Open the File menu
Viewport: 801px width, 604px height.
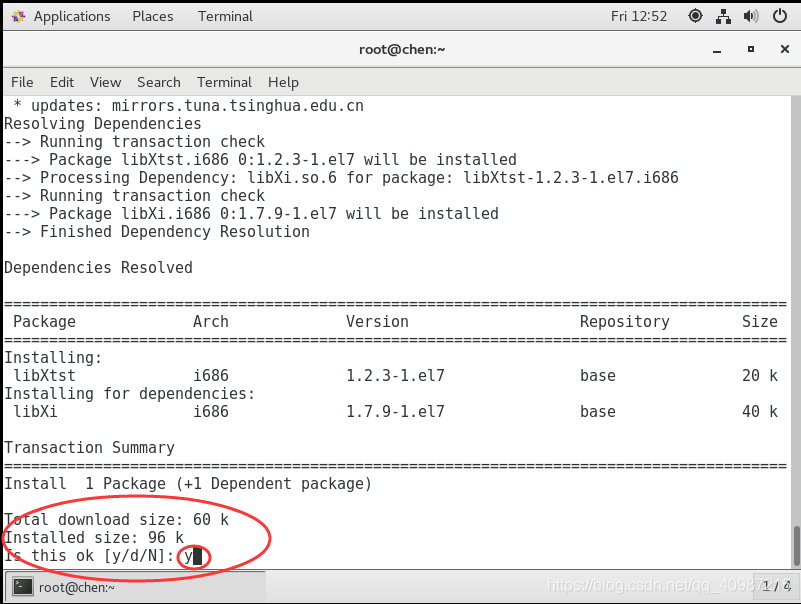pos(22,82)
